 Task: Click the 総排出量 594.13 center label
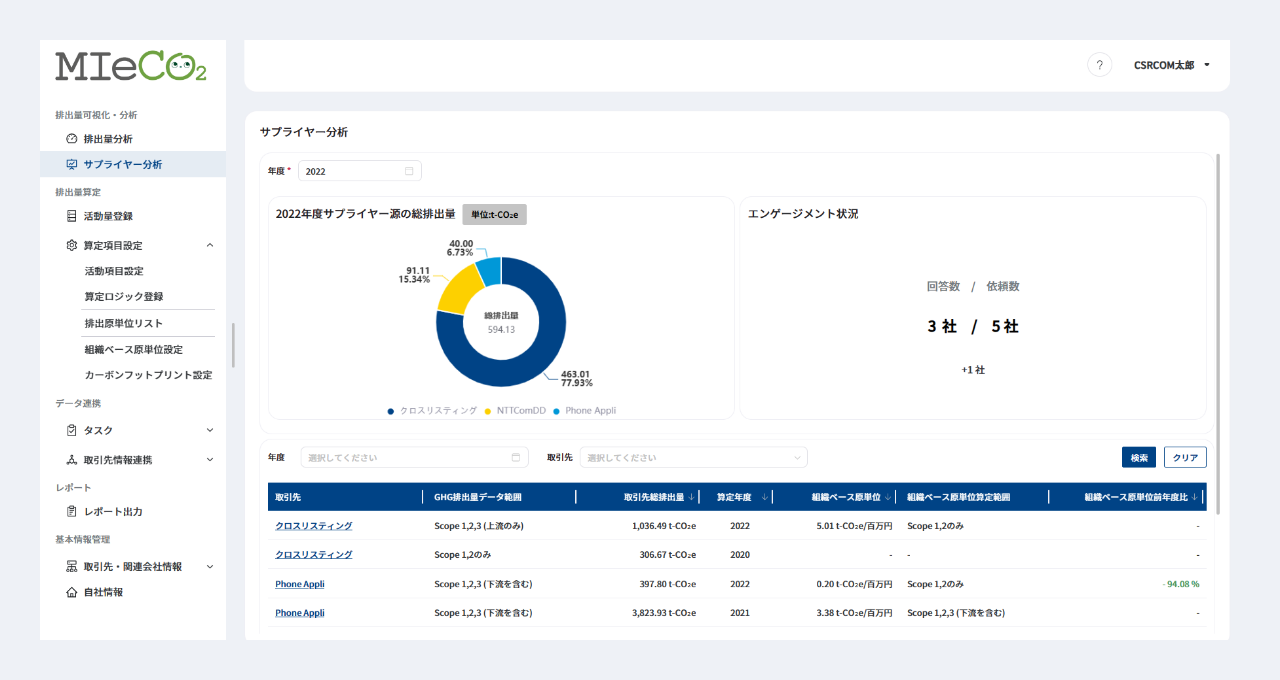(x=501, y=322)
